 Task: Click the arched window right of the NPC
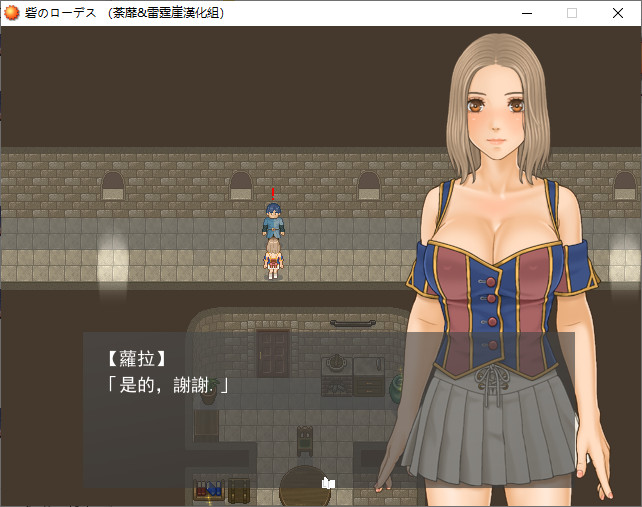369,185
